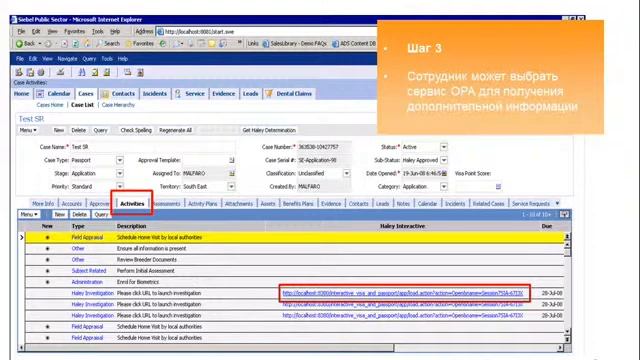Switch to the Incidents screen tab
Image resolution: width=640 pixels, height=360 pixels.
click(155, 94)
